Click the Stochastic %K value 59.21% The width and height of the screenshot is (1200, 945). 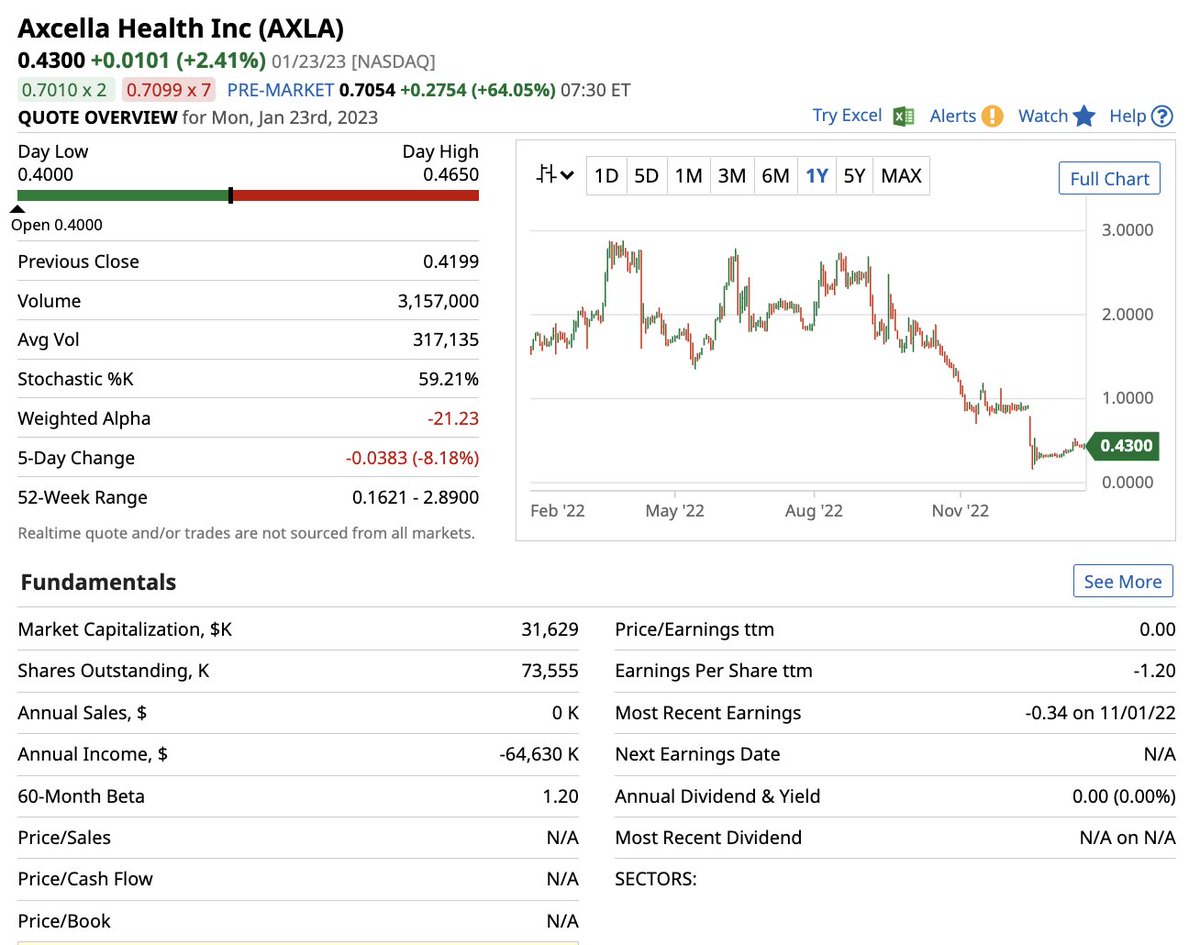(x=449, y=379)
